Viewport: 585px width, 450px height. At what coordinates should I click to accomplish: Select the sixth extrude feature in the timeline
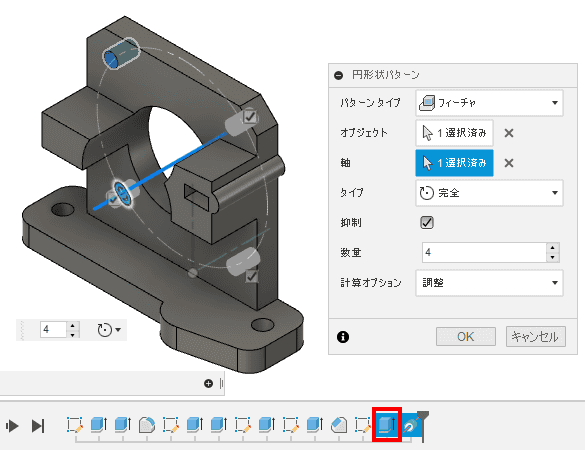point(315,425)
